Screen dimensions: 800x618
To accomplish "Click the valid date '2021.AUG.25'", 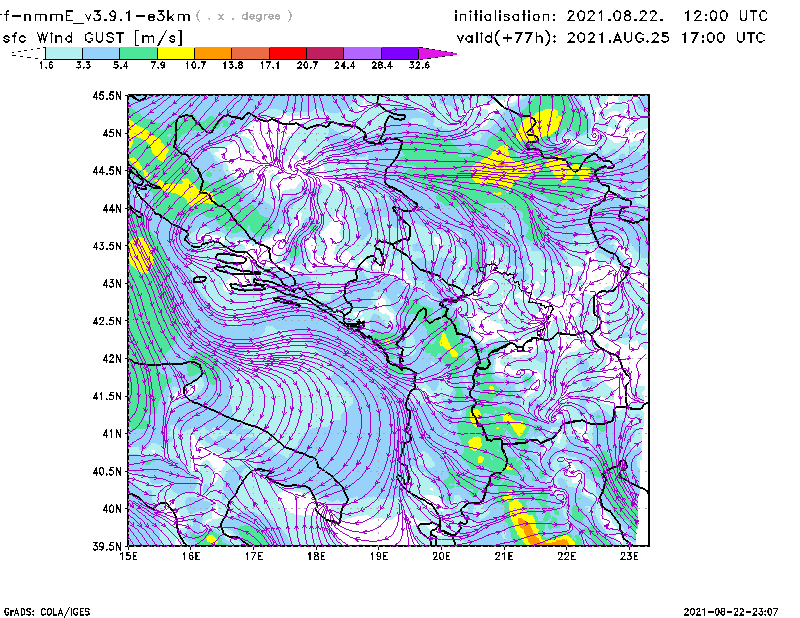I will tap(618, 38).
